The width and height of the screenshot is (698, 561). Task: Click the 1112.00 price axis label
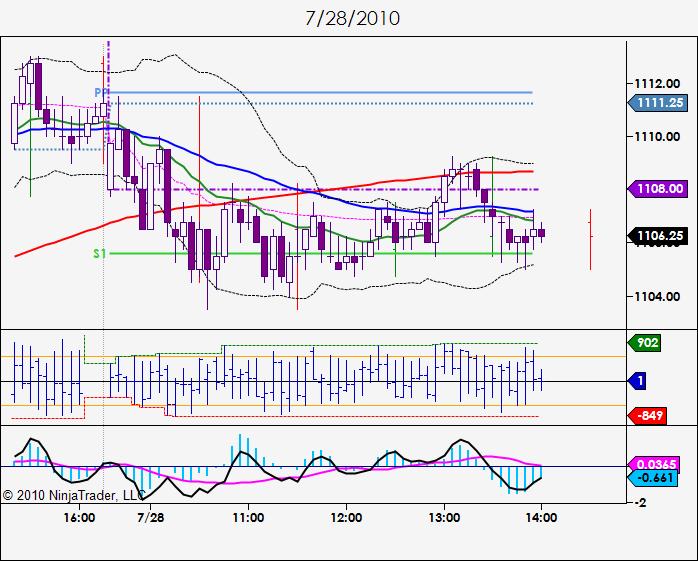tap(657, 83)
